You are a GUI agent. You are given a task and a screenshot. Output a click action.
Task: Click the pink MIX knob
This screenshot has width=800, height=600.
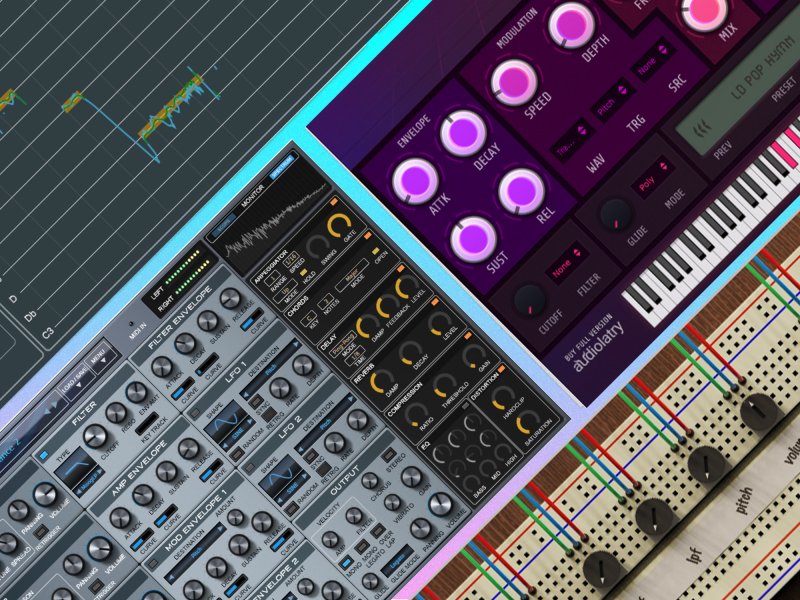pyautogui.click(x=705, y=10)
